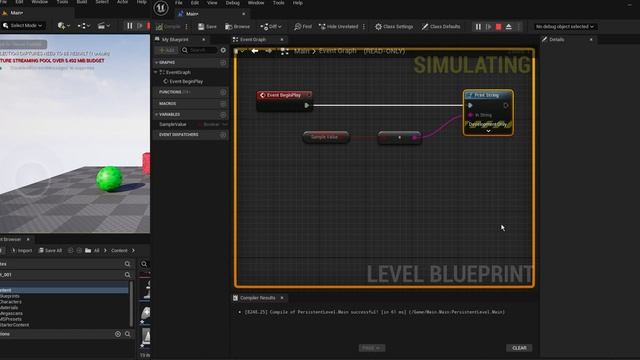
Task: Add a new function with plus icon
Action: click(223, 92)
